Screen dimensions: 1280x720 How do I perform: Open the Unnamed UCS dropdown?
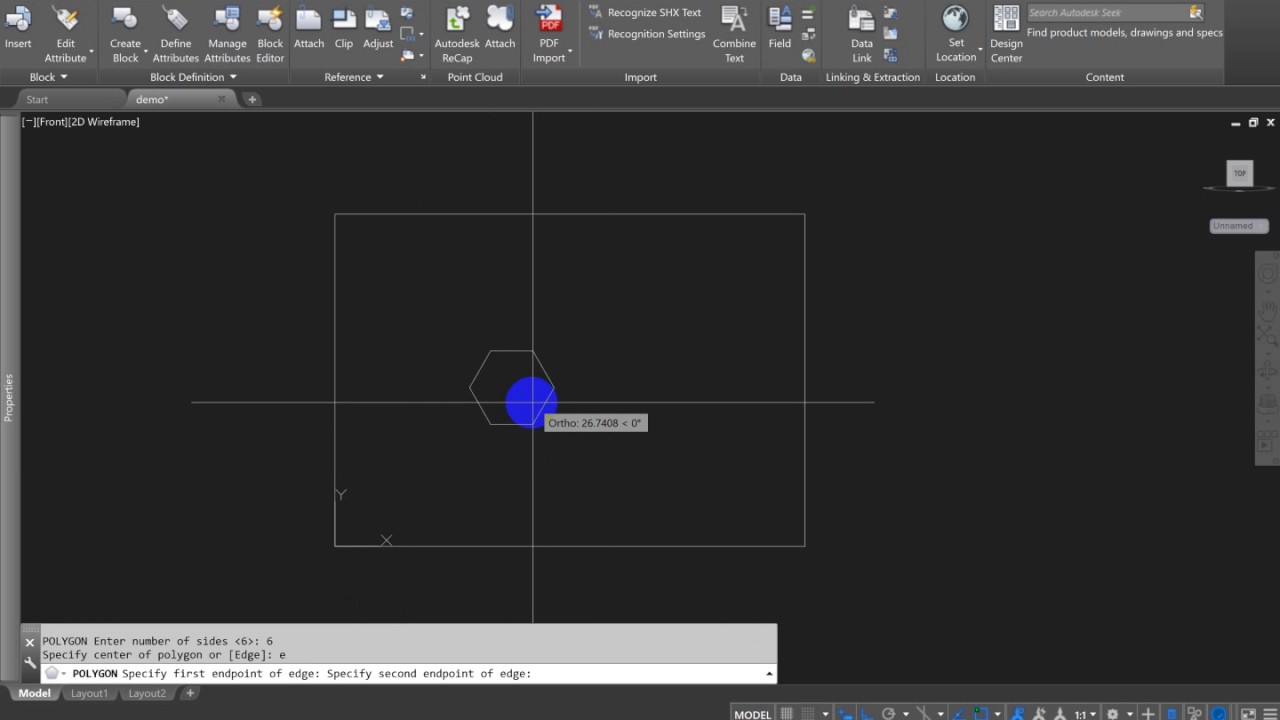(x=1239, y=226)
